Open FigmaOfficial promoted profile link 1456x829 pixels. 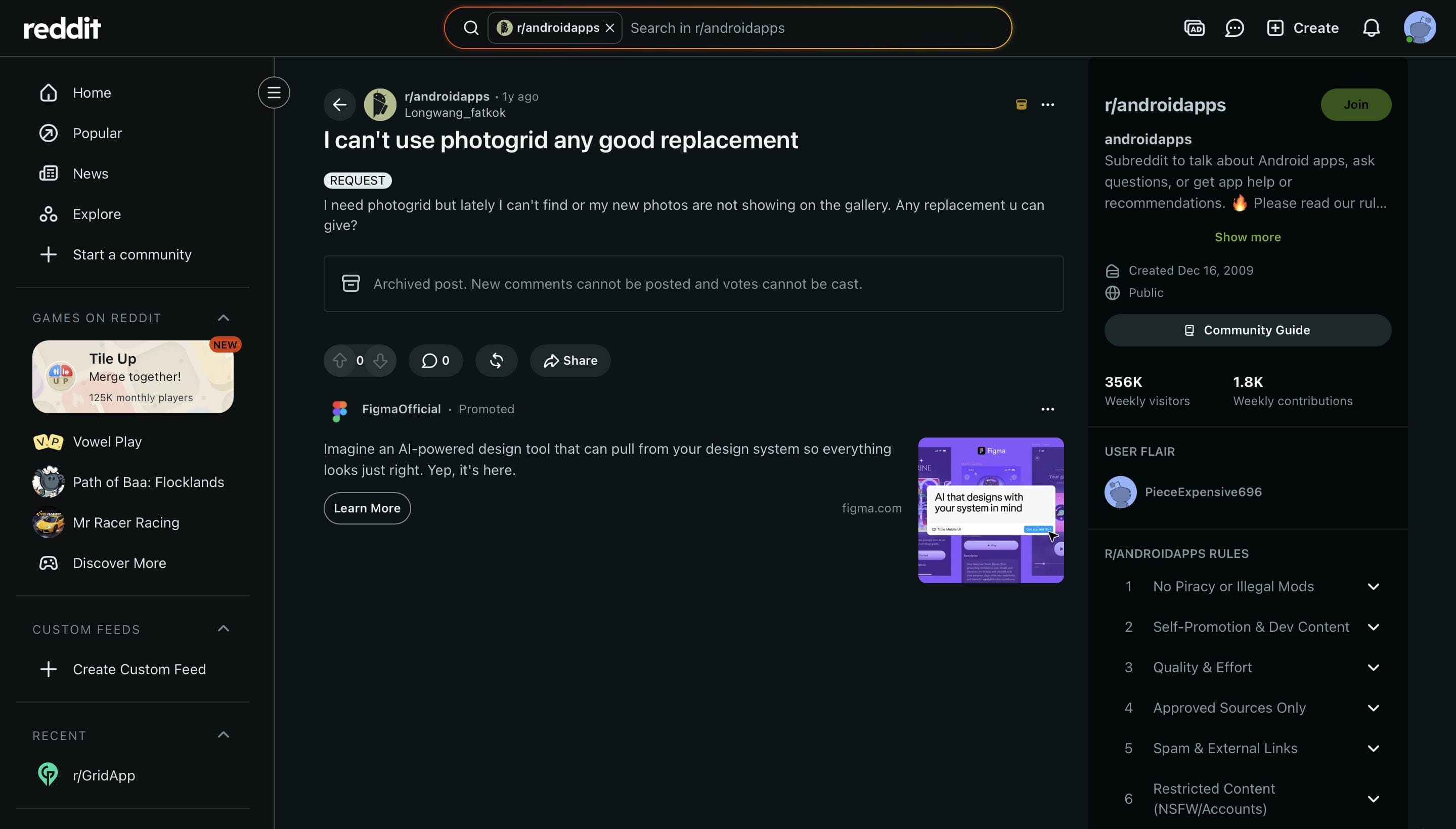tap(401, 409)
